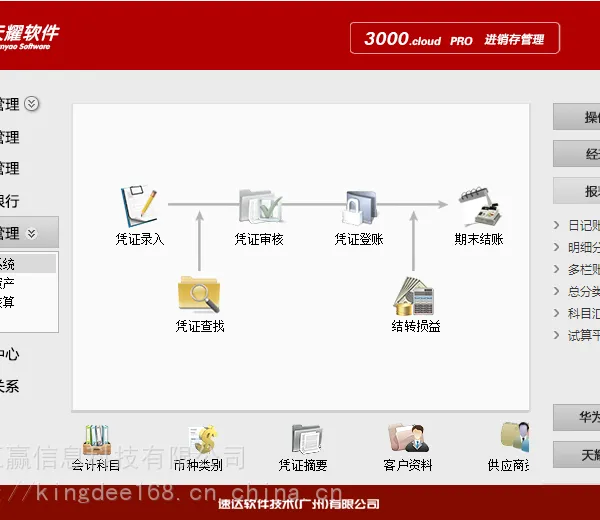Click the 华为 button at lower right
The image size is (600, 520).
pyautogui.click(x=577, y=417)
